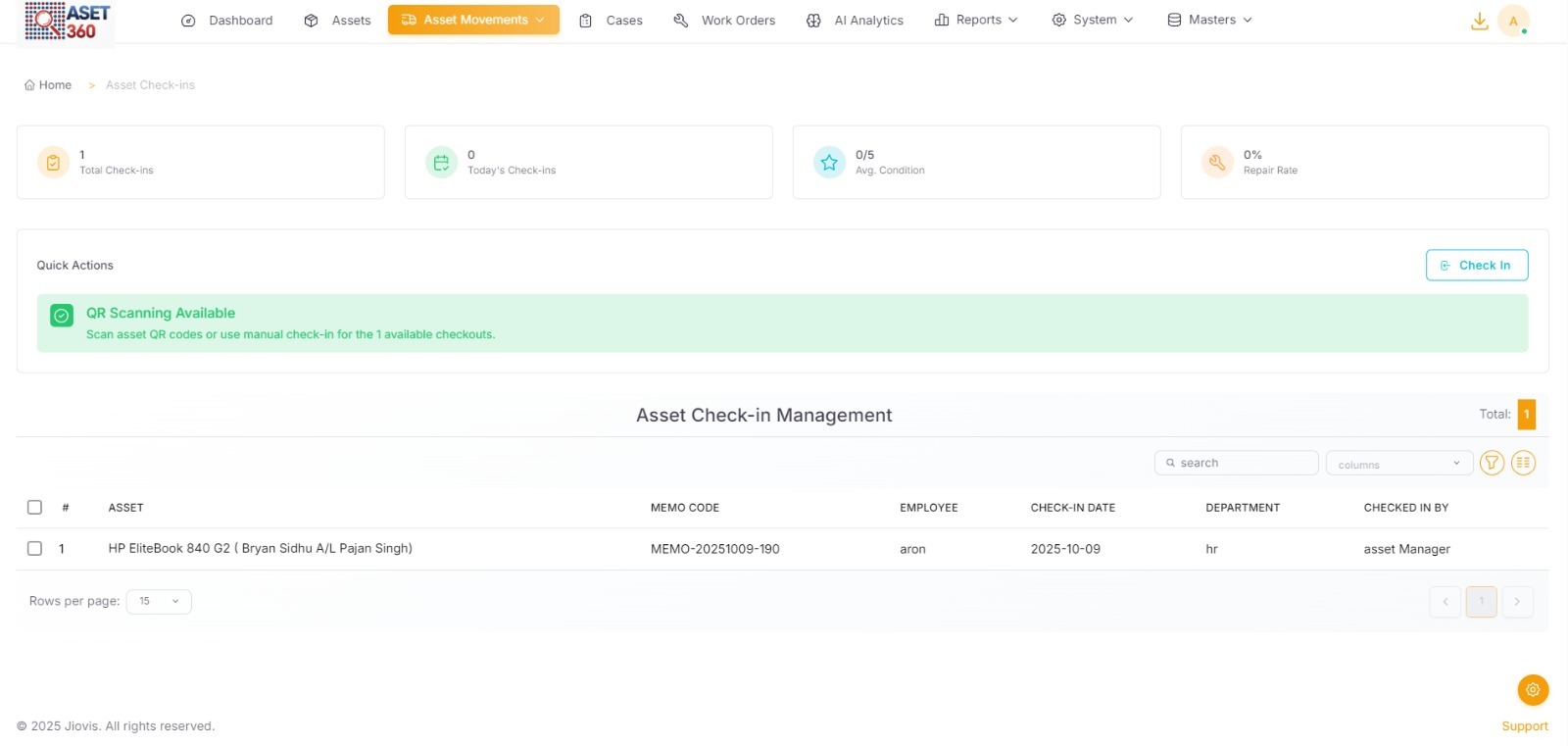Open the rows per page dropdown

point(159,601)
